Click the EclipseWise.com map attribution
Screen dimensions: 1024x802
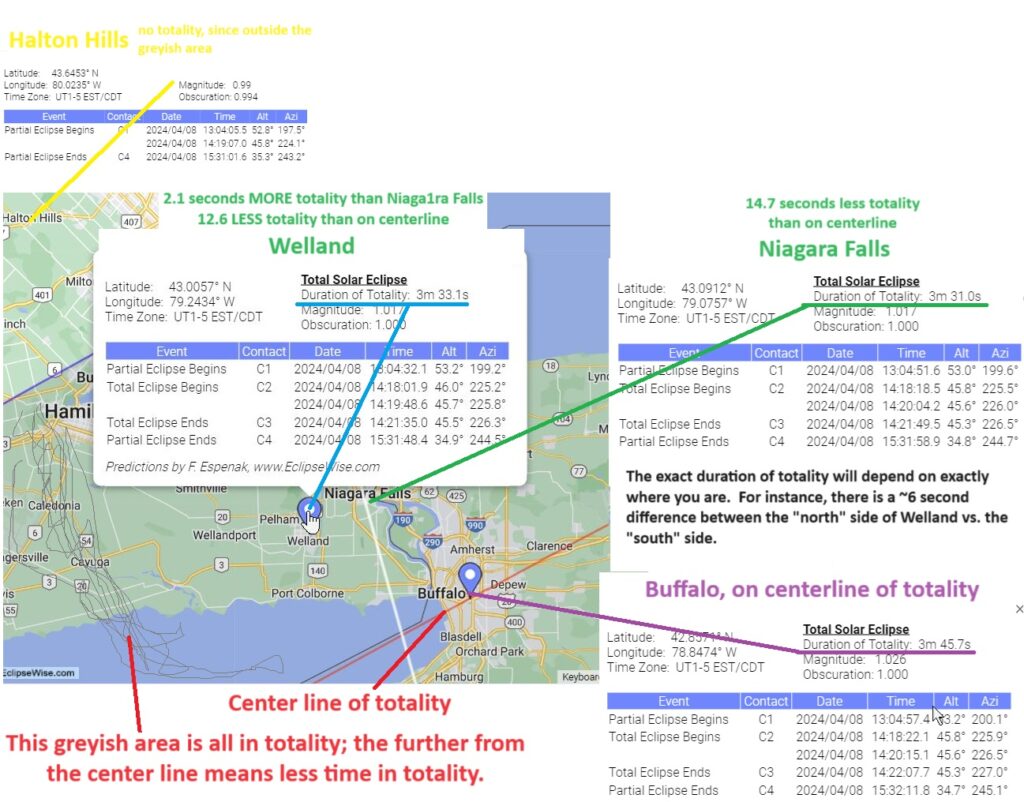coord(38,673)
